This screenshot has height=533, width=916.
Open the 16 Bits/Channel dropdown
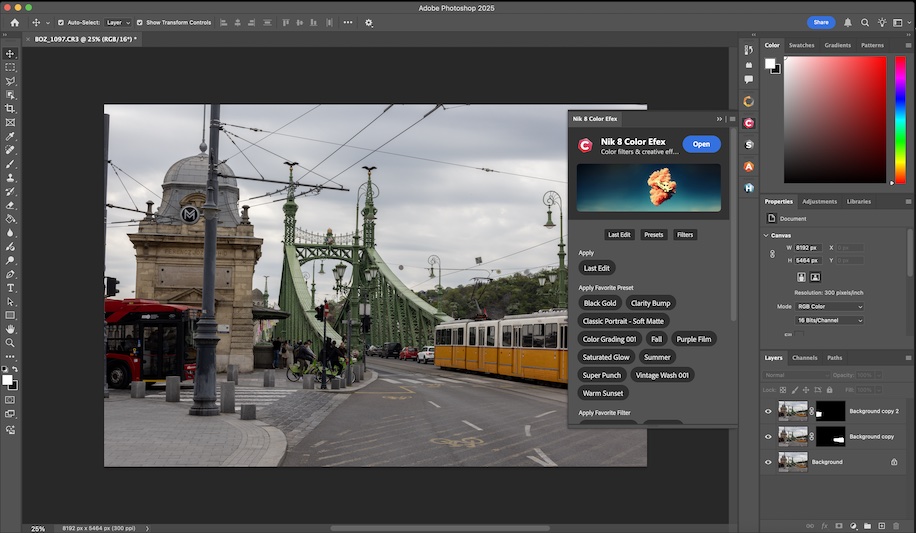click(x=828, y=320)
